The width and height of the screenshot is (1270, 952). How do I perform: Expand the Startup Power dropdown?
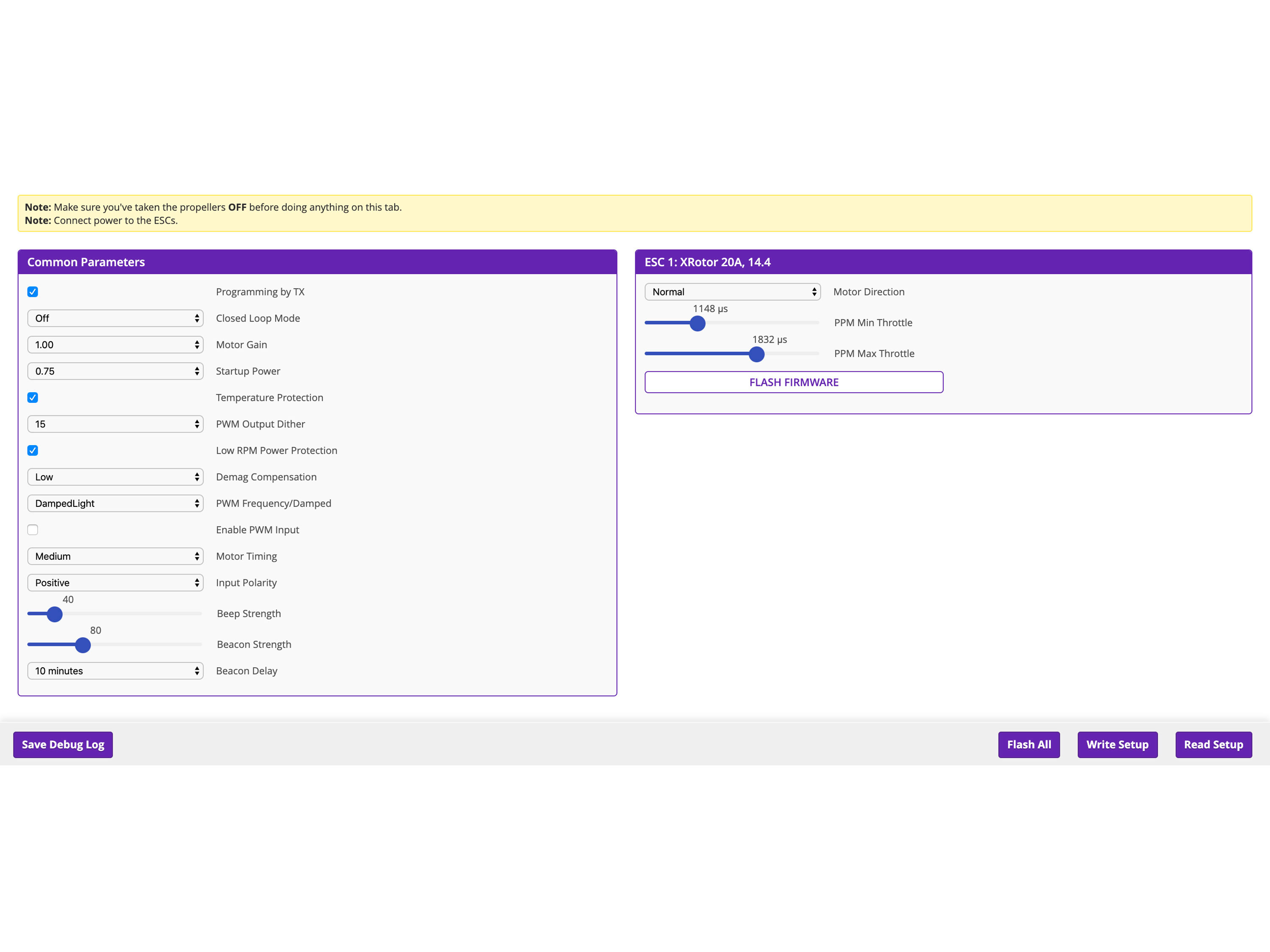coord(115,371)
